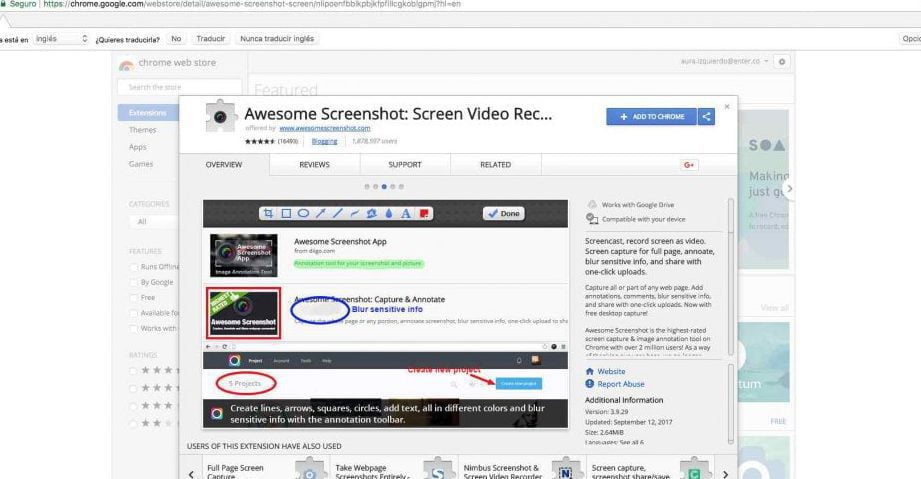Click the five-star rating of the extension

[x=259, y=141]
